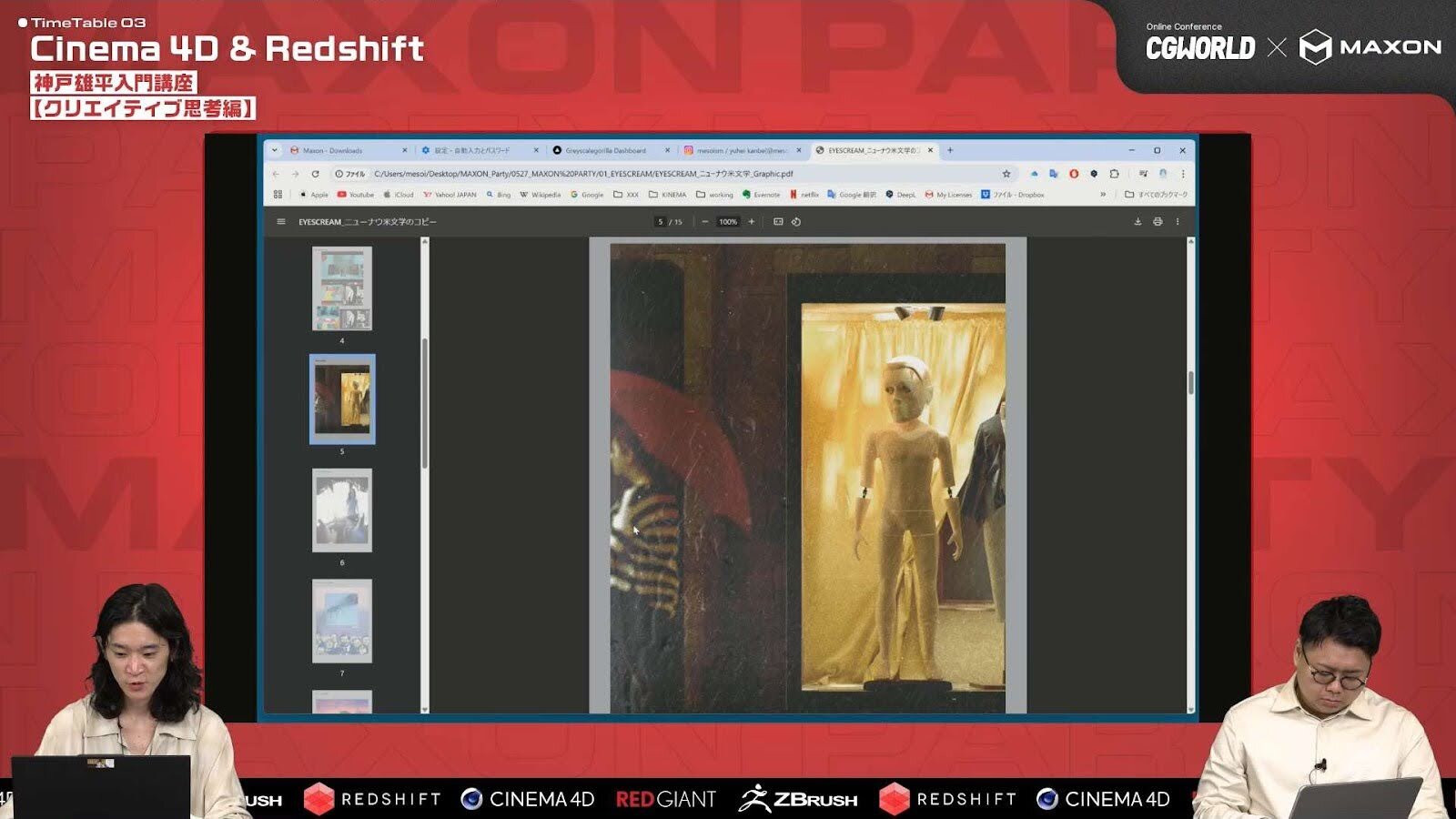Image resolution: width=1456 pixels, height=819 pixels.
Task: Toggle the PDF sidebar hamburger menu
Action: pos(281,222)
